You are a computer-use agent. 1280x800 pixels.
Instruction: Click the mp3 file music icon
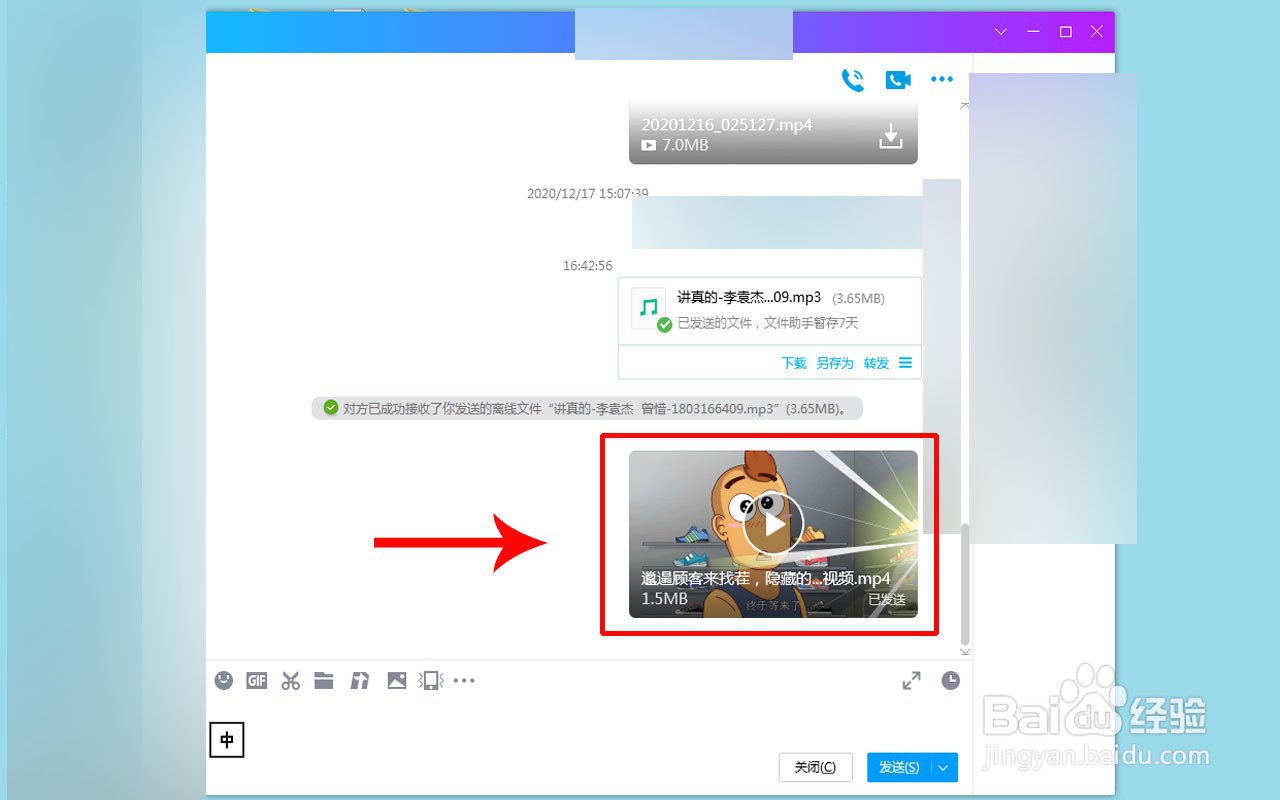649,308
